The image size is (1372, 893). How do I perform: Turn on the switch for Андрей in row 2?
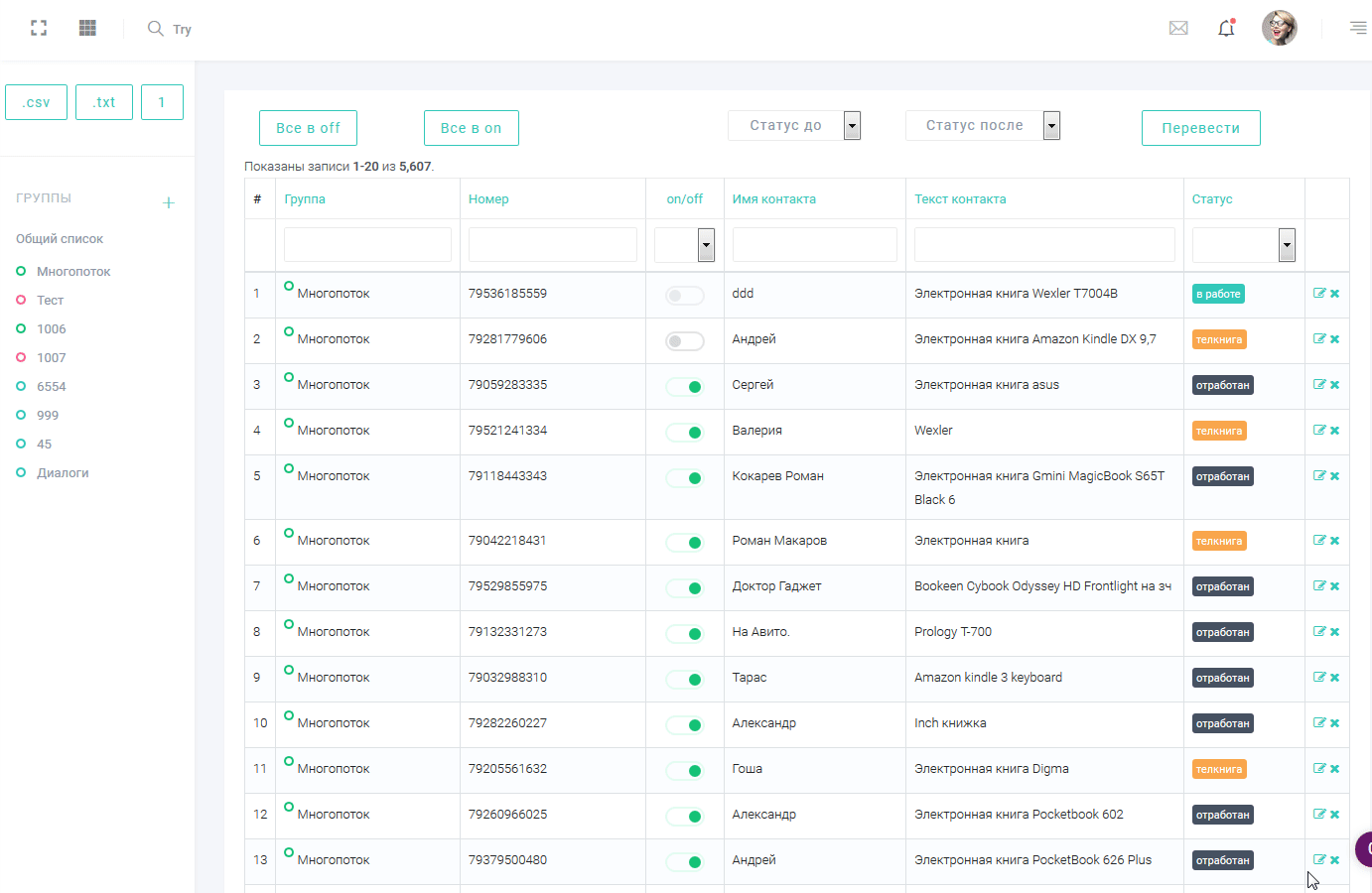click(x=685, y=340)
